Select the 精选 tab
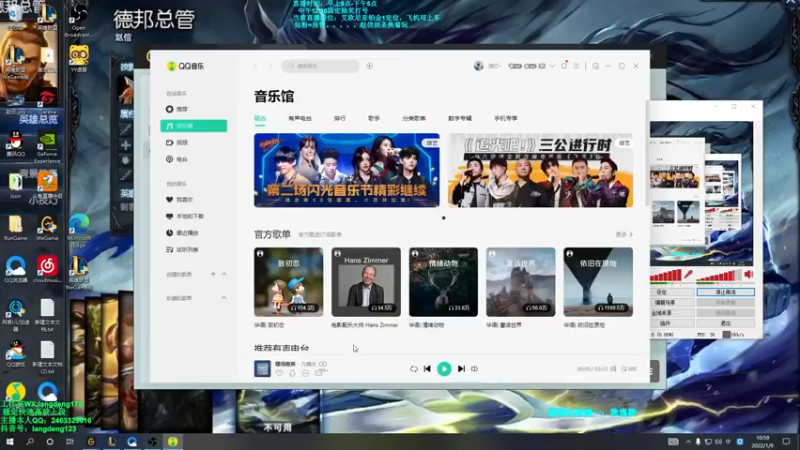Viewport: 800px width, 450px height. (x=260, y=118)
